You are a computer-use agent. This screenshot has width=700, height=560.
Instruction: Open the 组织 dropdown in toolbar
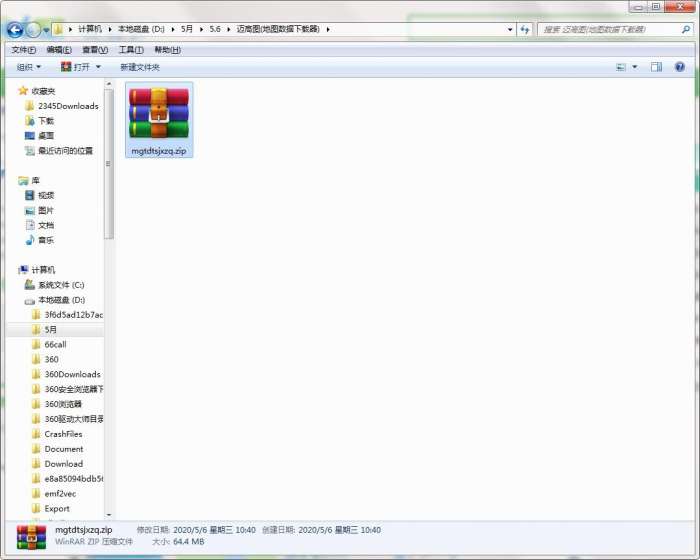[29, 67]
